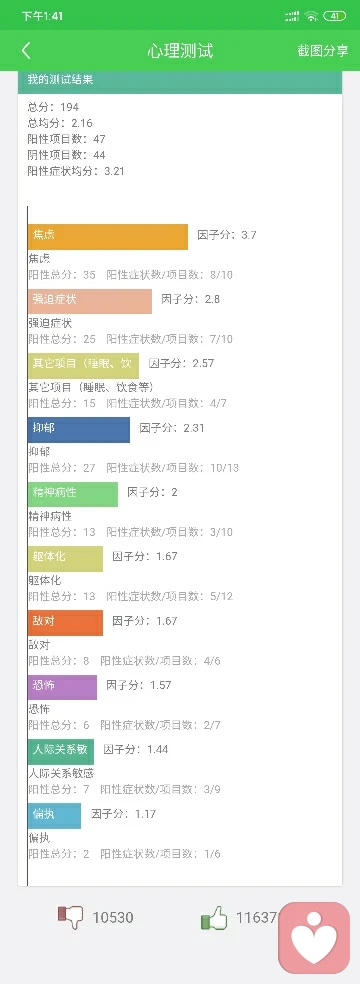The height and width of the screenshot is (984, 360).
Task: Tap the Wi-Fi status icon
Action: 312,16
